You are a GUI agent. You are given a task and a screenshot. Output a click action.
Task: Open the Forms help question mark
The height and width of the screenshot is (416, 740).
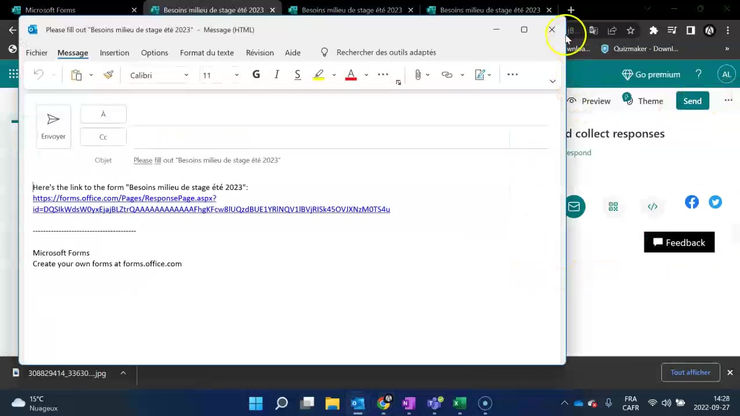point(698,74)
